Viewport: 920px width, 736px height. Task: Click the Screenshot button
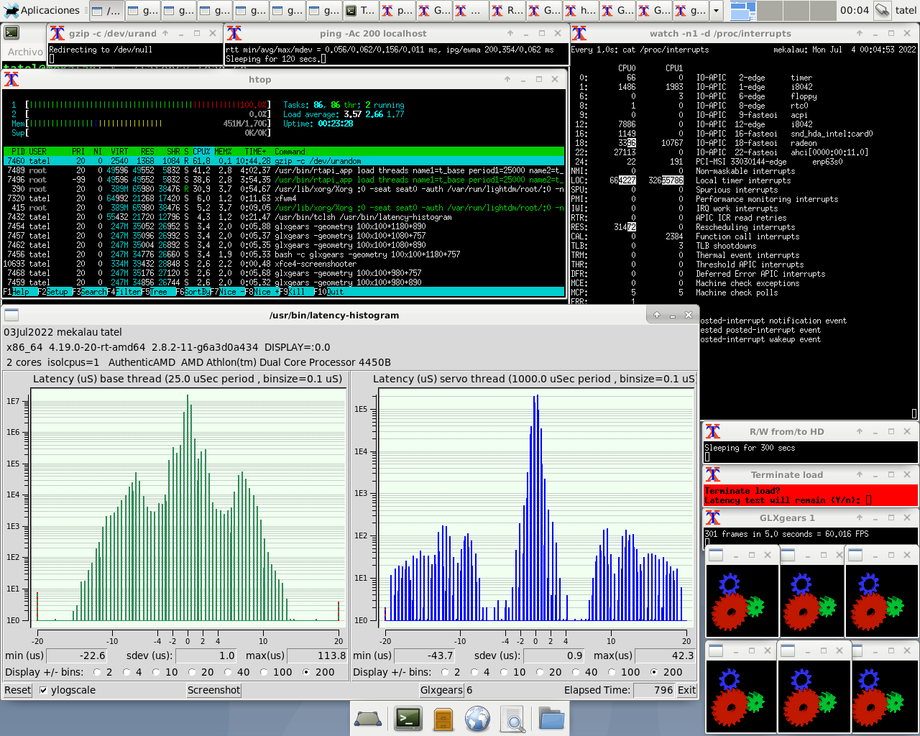(x=213, y=690)
